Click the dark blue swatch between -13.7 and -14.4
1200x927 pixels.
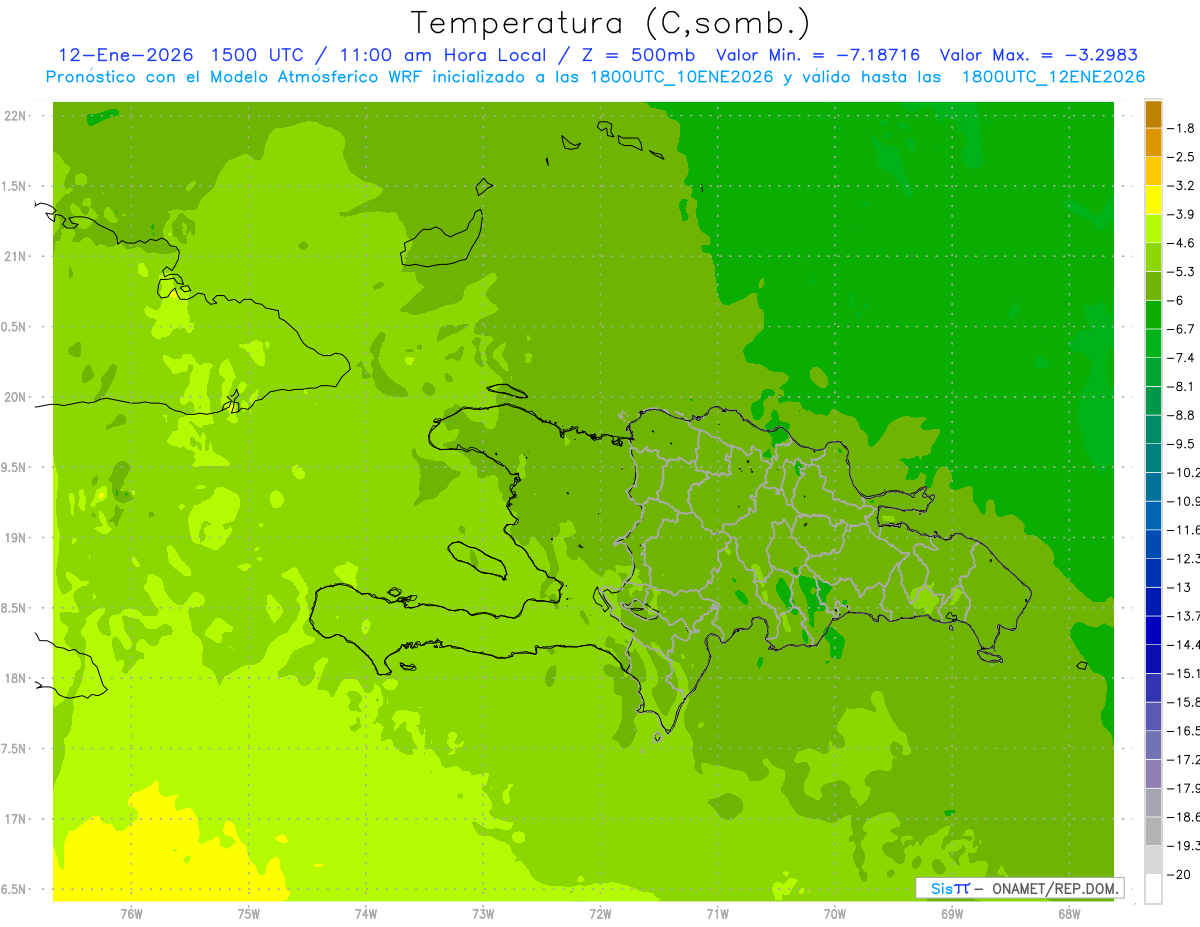click(x=1153, y=630)
